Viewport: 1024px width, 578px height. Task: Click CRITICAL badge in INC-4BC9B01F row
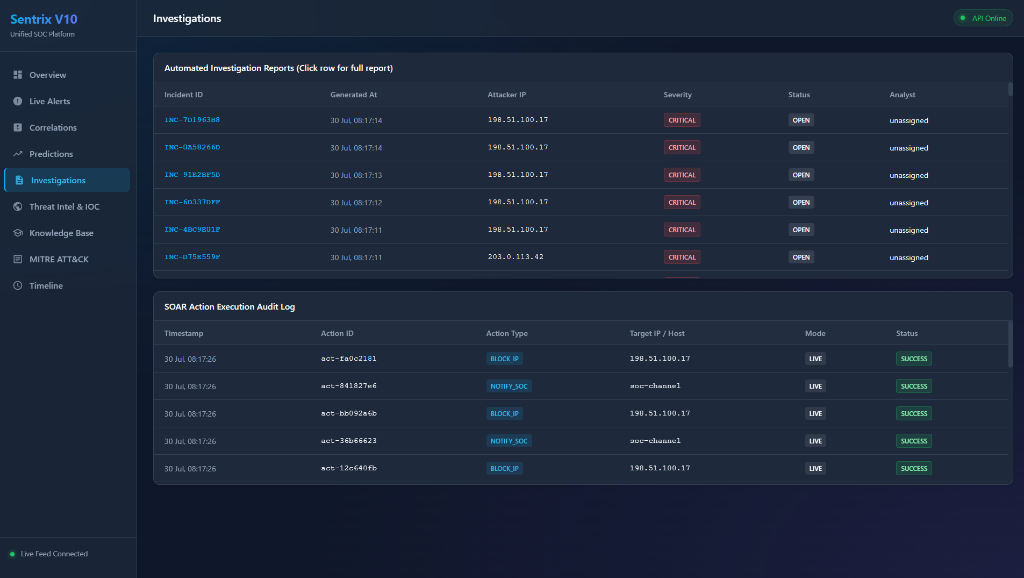pos(682,230)
